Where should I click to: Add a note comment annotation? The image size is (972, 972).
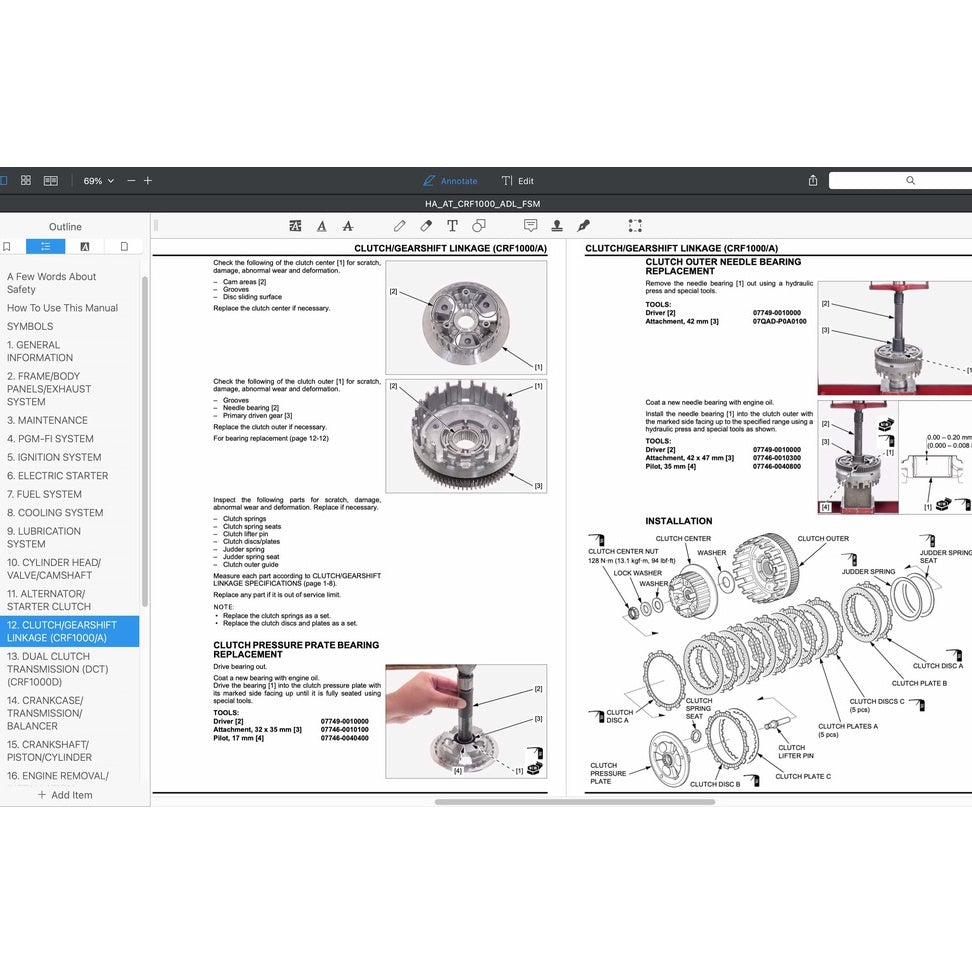point(530,226)
